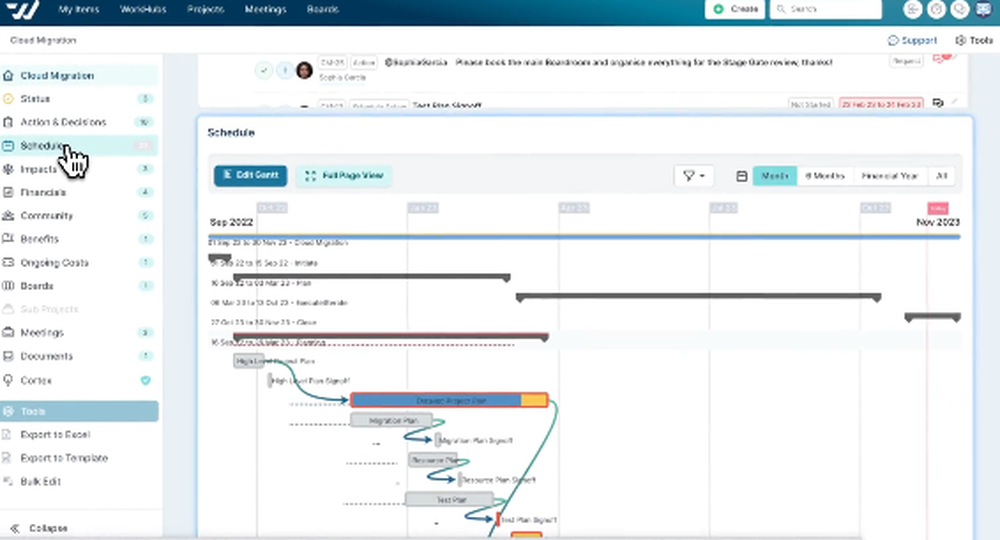Open Meetings in the top navigation
1000x540 pixels.
pyautogui.click(x=265, y=10)
